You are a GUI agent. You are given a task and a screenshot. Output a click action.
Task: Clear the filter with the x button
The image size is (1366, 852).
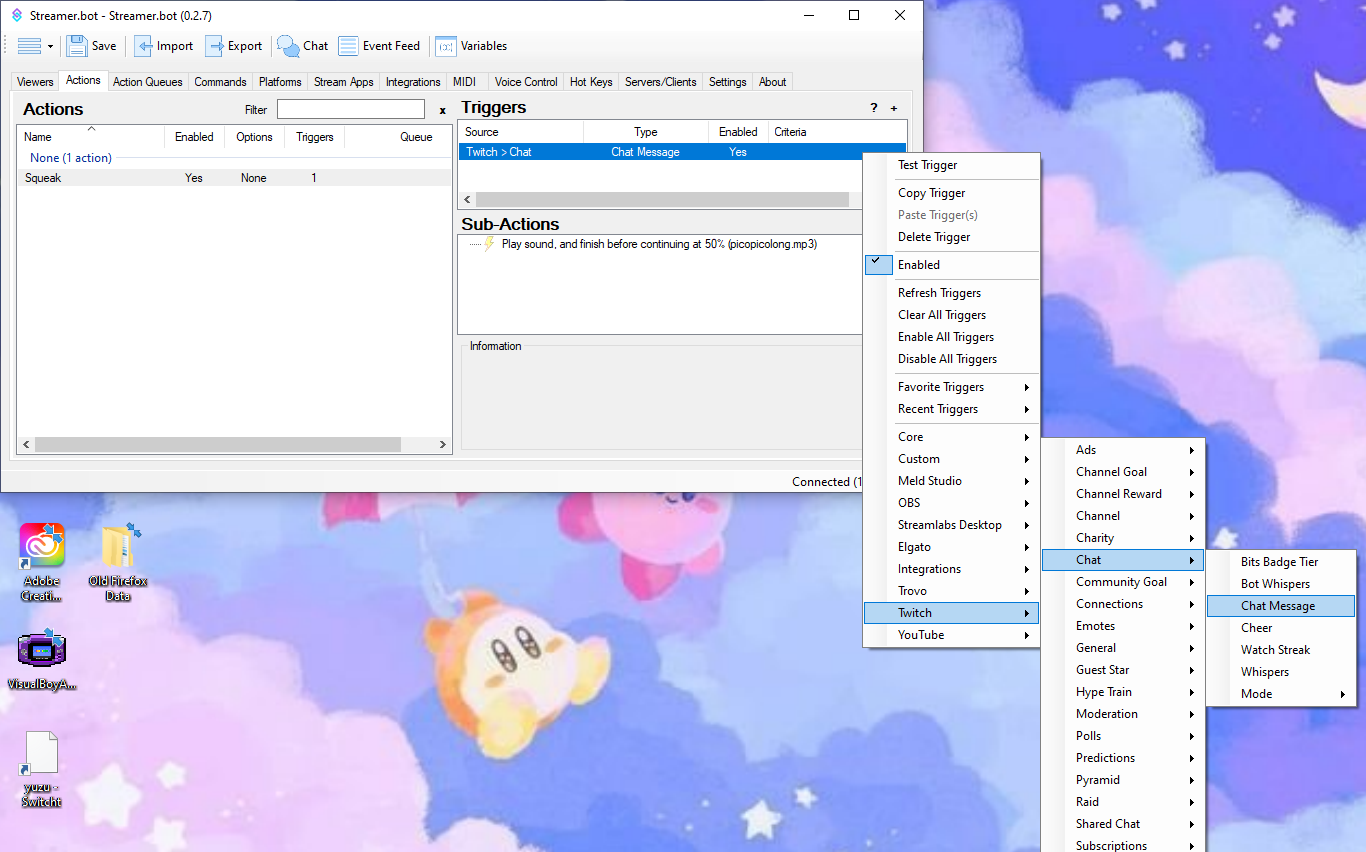pos(443,110)
